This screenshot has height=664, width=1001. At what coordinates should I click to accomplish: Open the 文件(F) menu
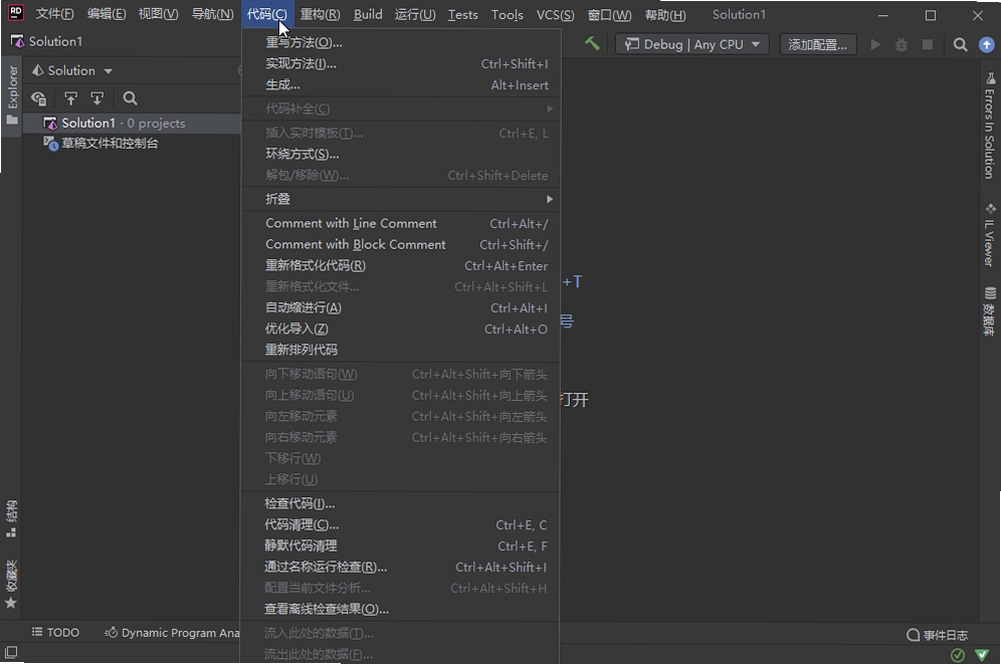[x=54, y=14]
